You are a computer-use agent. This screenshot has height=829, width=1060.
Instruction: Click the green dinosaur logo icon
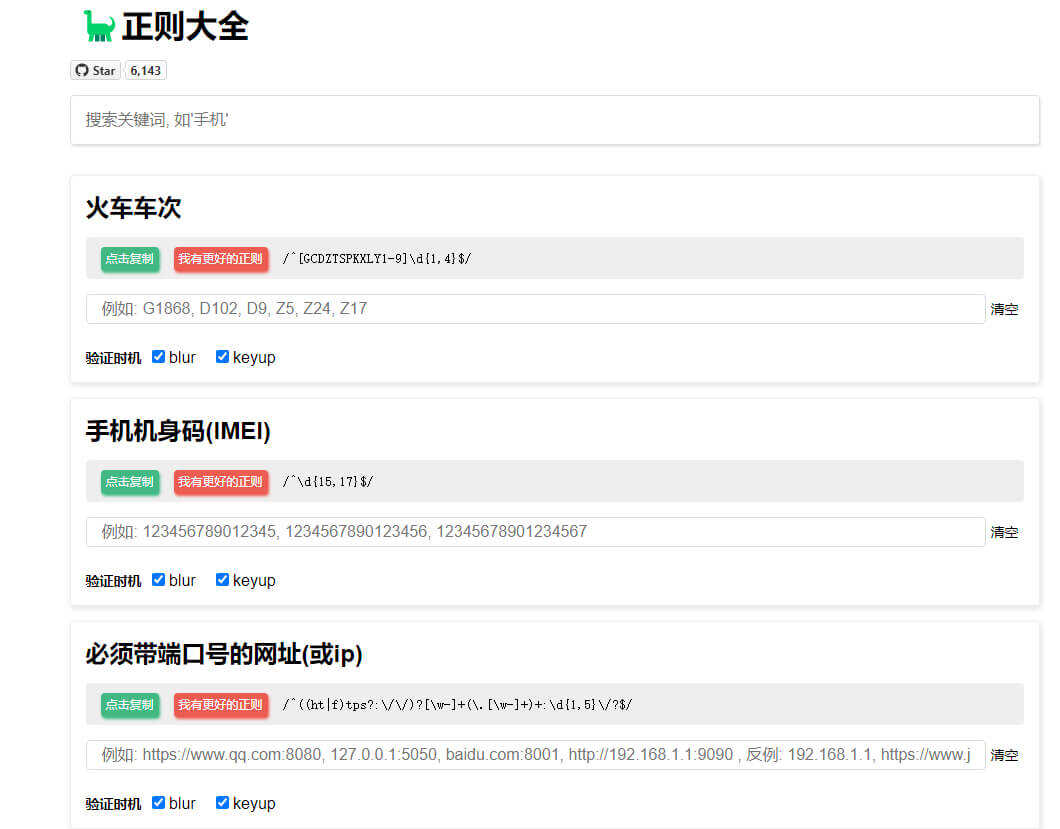point(98,25)
